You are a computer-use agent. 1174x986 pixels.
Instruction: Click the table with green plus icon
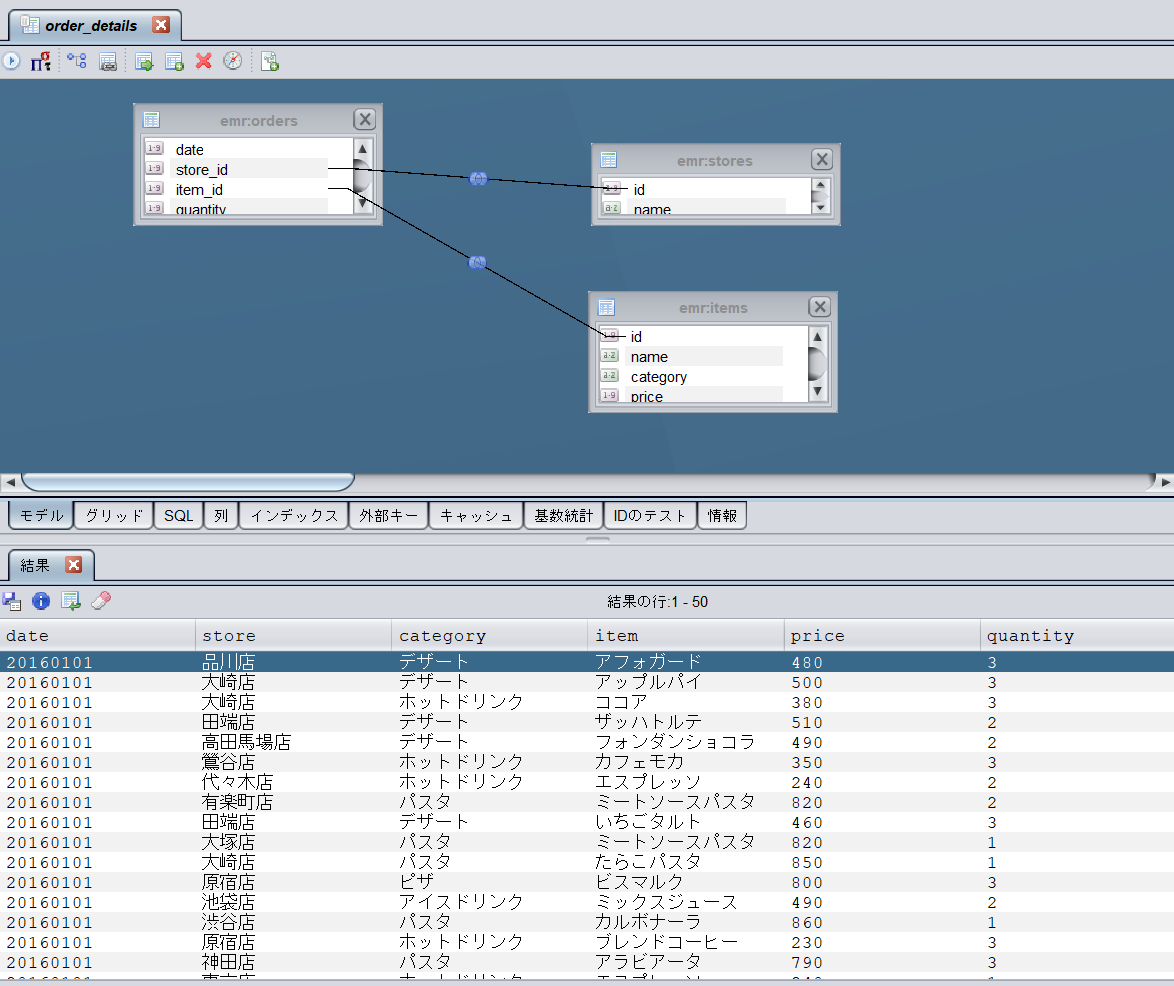(x=174, y=61)
